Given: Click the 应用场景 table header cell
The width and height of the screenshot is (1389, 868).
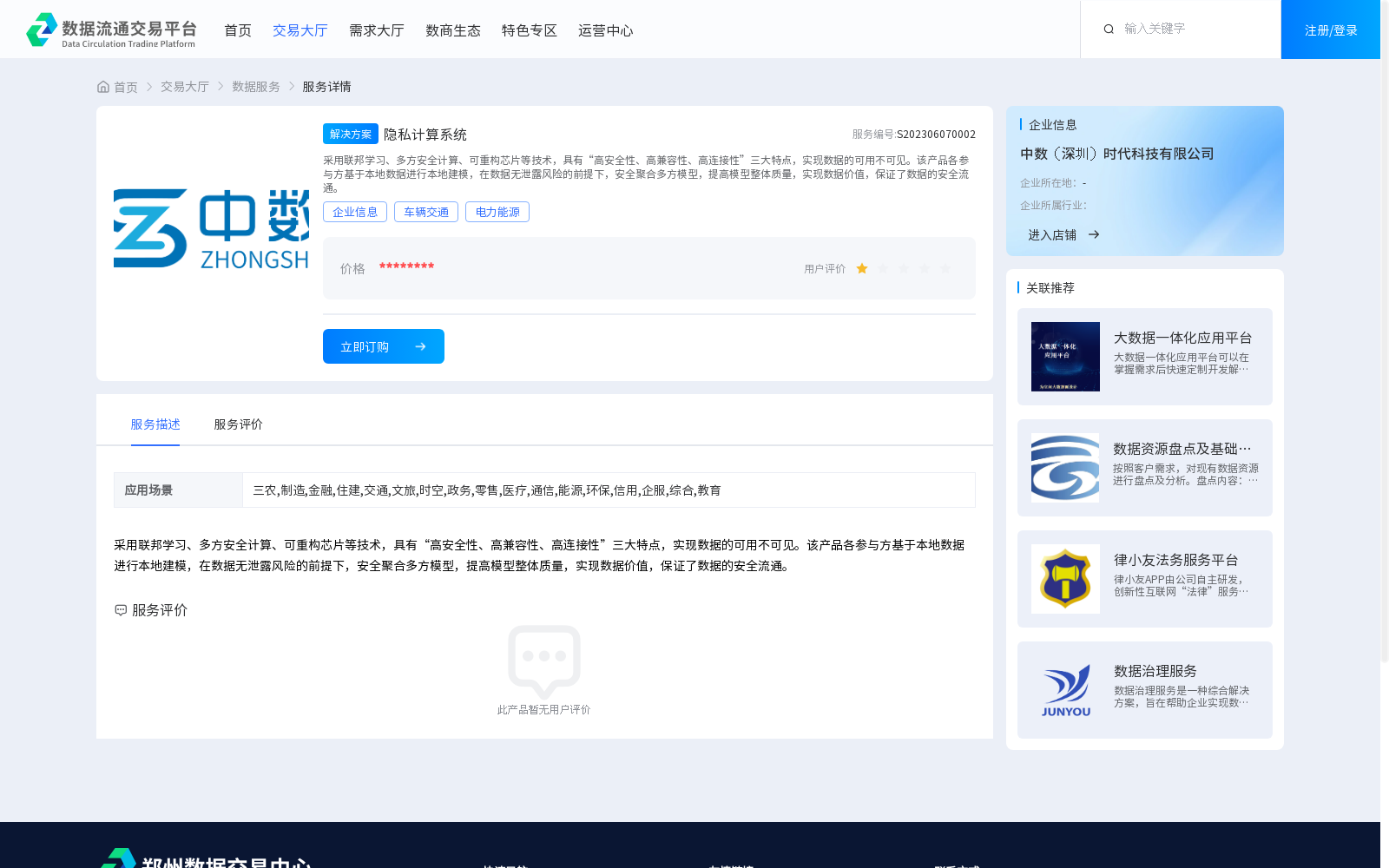Looking at the screenshot, I should click(178, 490).
